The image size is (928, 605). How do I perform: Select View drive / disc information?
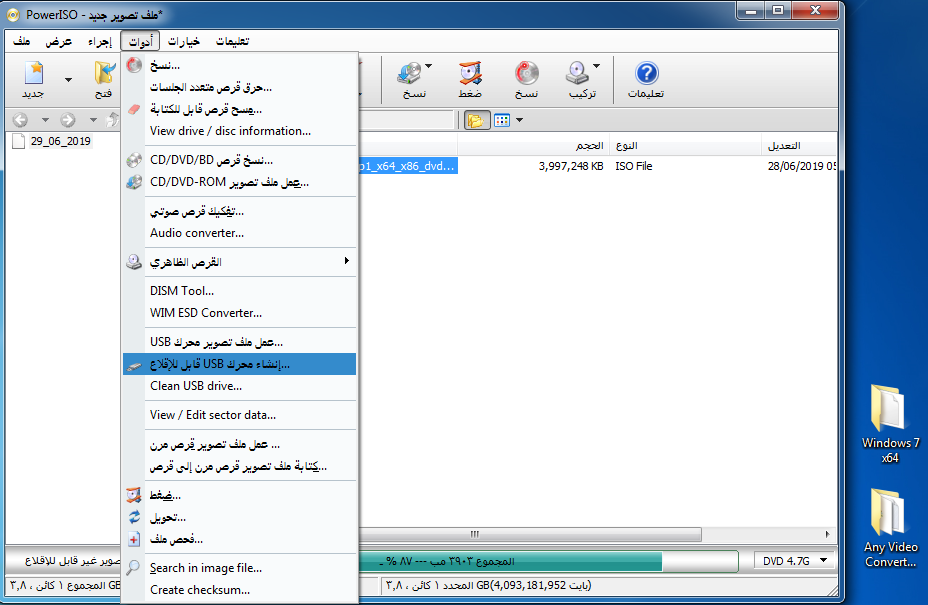[239, 131]
